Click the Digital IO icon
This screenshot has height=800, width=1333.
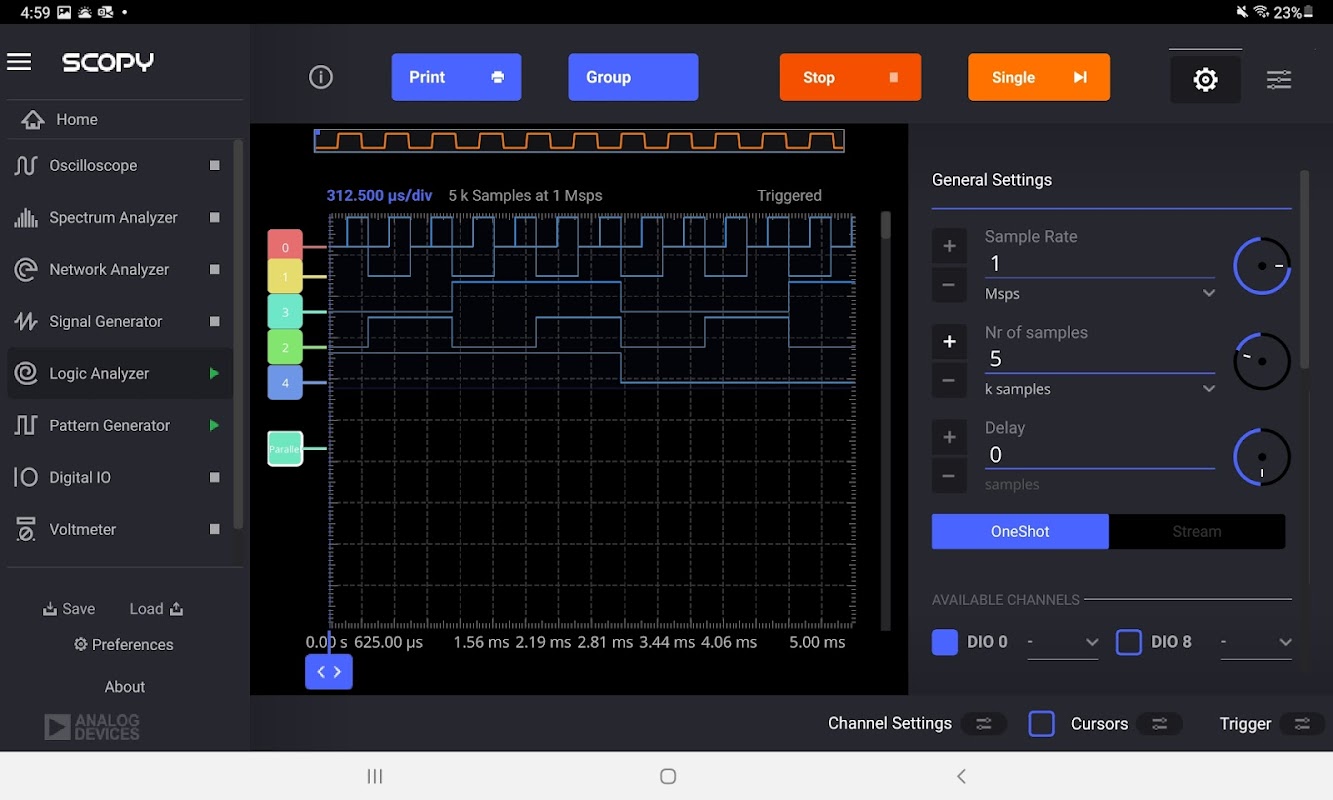pos(25,477)
